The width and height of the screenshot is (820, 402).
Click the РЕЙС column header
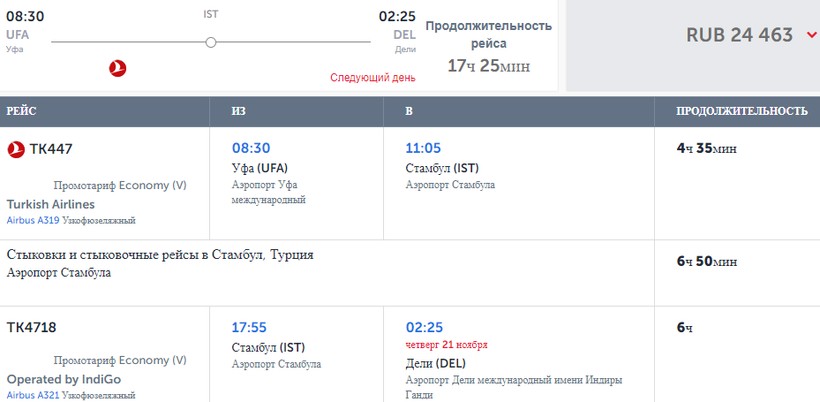click(x=22, y=111)
